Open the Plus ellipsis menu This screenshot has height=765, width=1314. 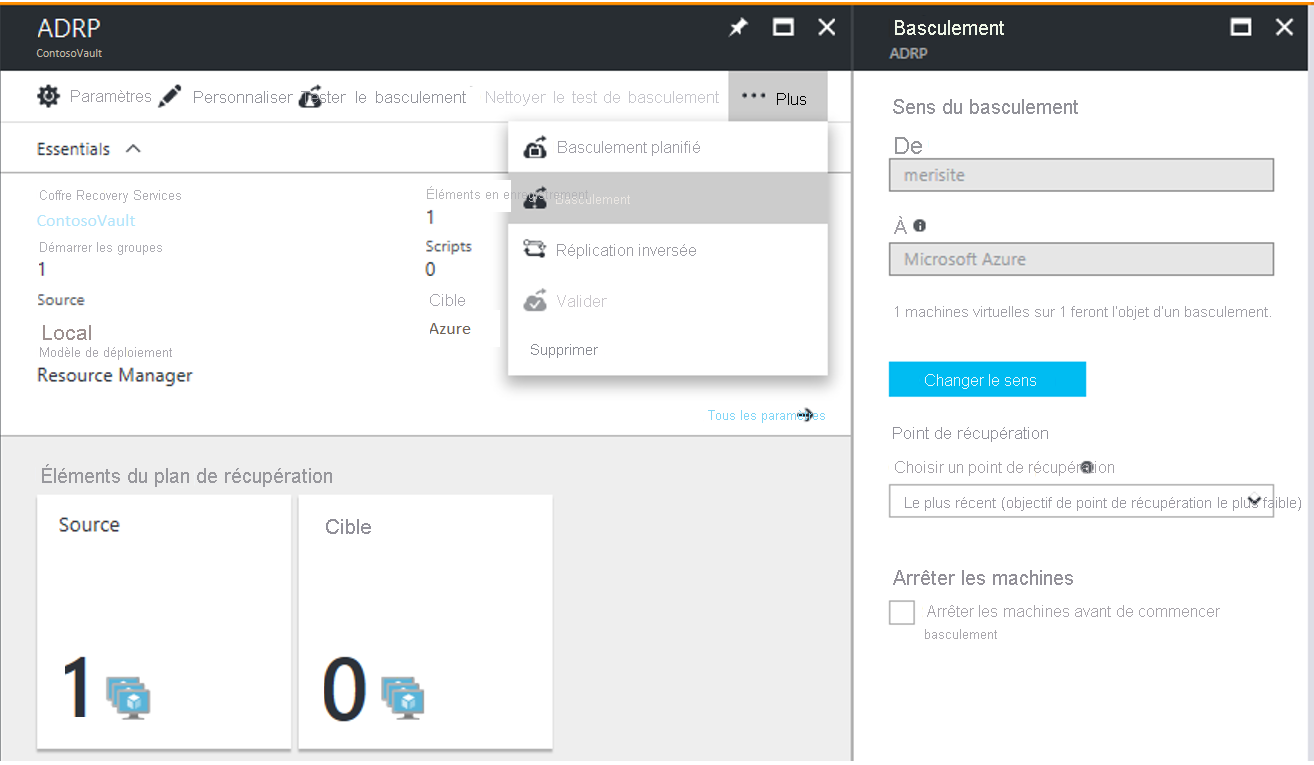(777, 97)
